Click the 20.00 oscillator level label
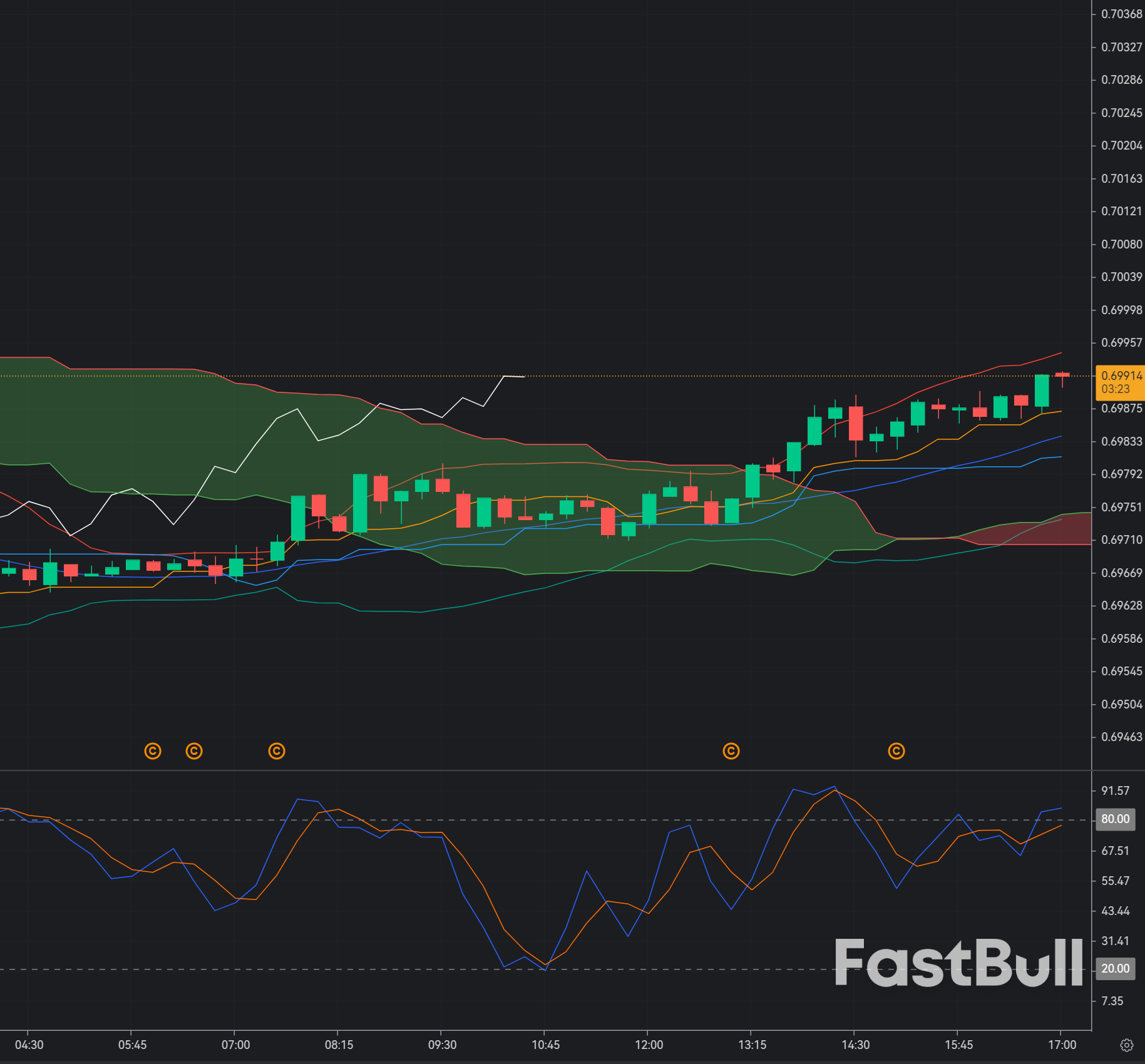This screenshot has width=1145, height=1064. pyautogui.click(x=1116, y=969)
